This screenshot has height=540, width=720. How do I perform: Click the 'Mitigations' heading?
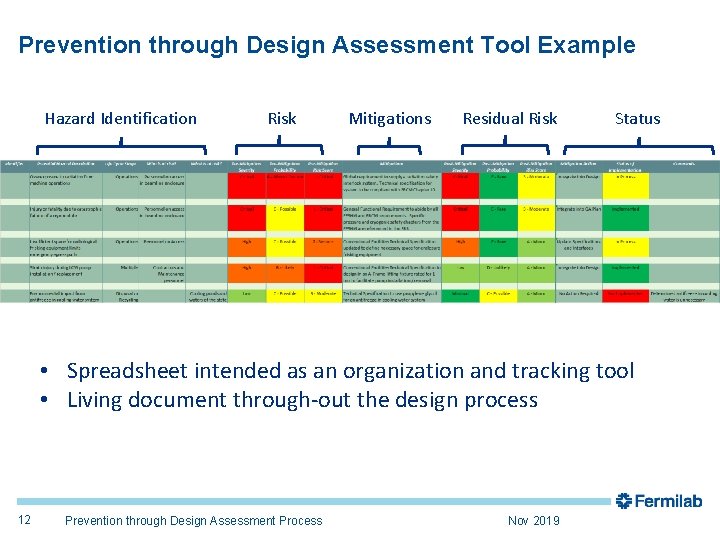390,118
